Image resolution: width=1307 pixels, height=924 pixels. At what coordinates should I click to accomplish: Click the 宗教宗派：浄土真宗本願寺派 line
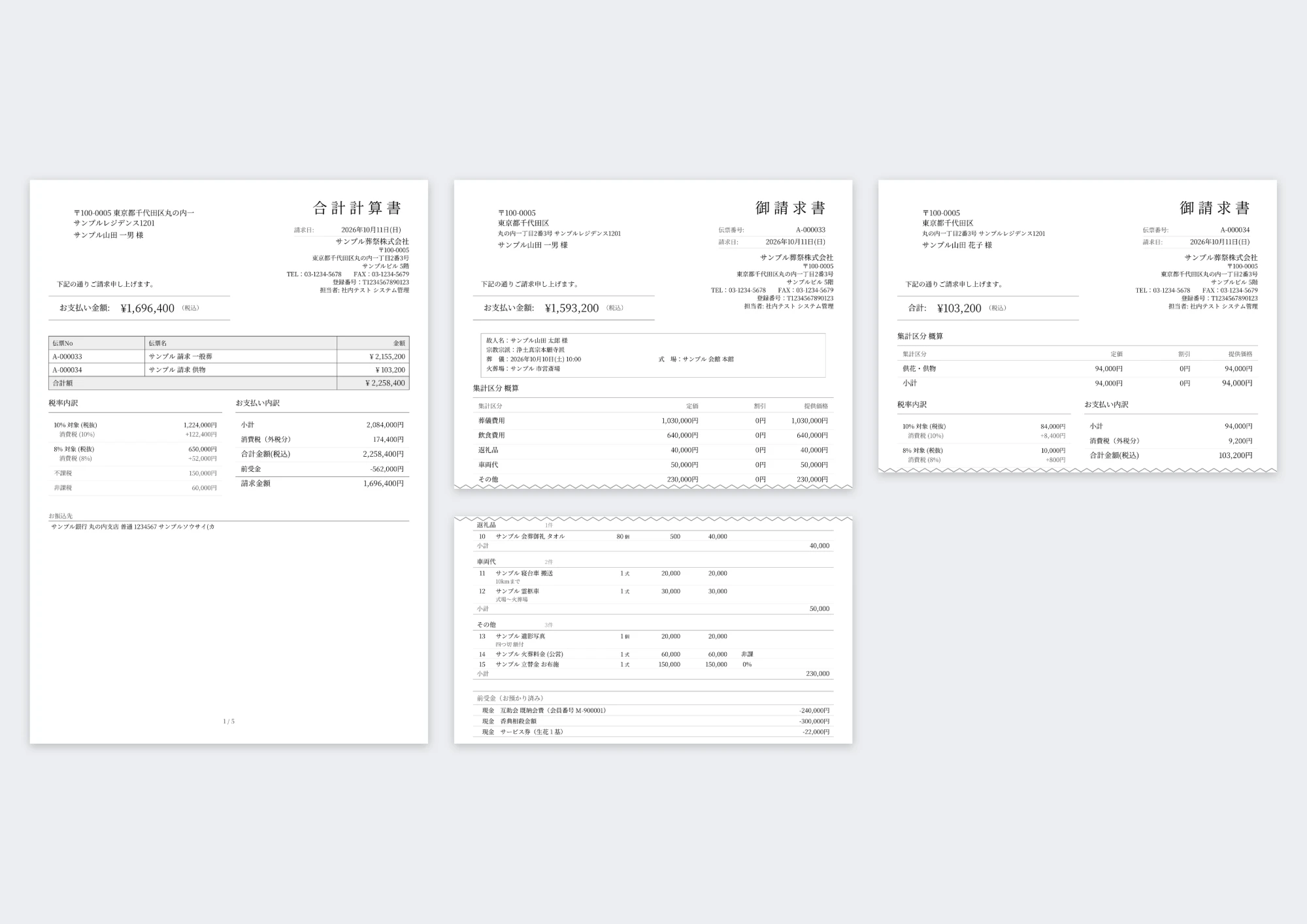(x=525, y=350)
